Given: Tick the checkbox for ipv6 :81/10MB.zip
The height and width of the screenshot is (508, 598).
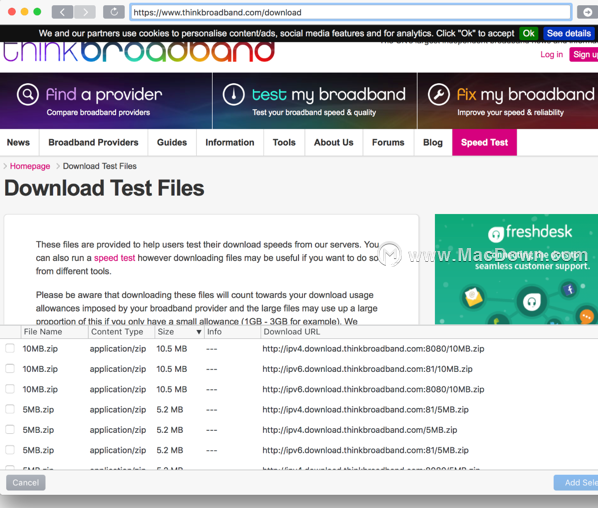Looking at the screenshot, I should click(10, 368).
